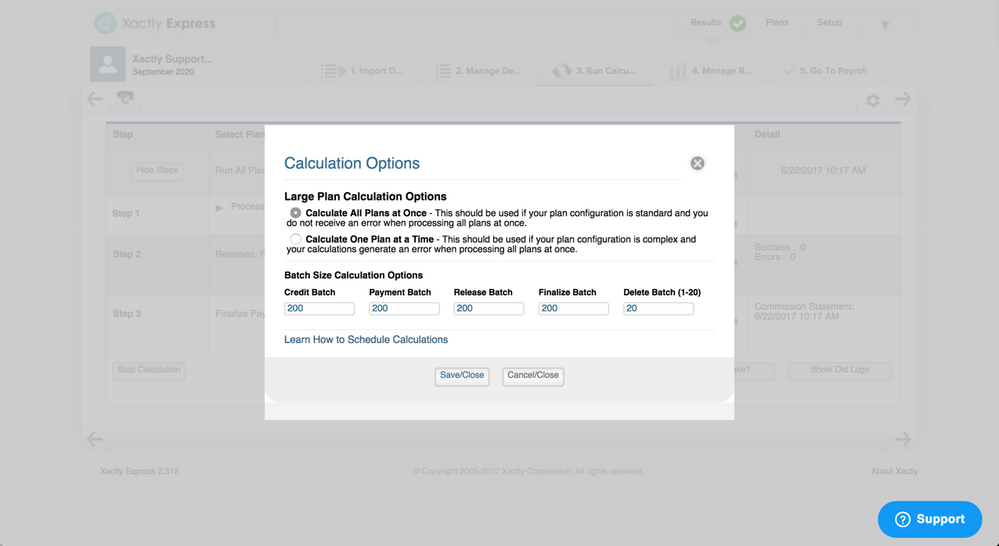Click the top-left back arrow icon
The width and height of the screenshot is (999, 546).
95,99
